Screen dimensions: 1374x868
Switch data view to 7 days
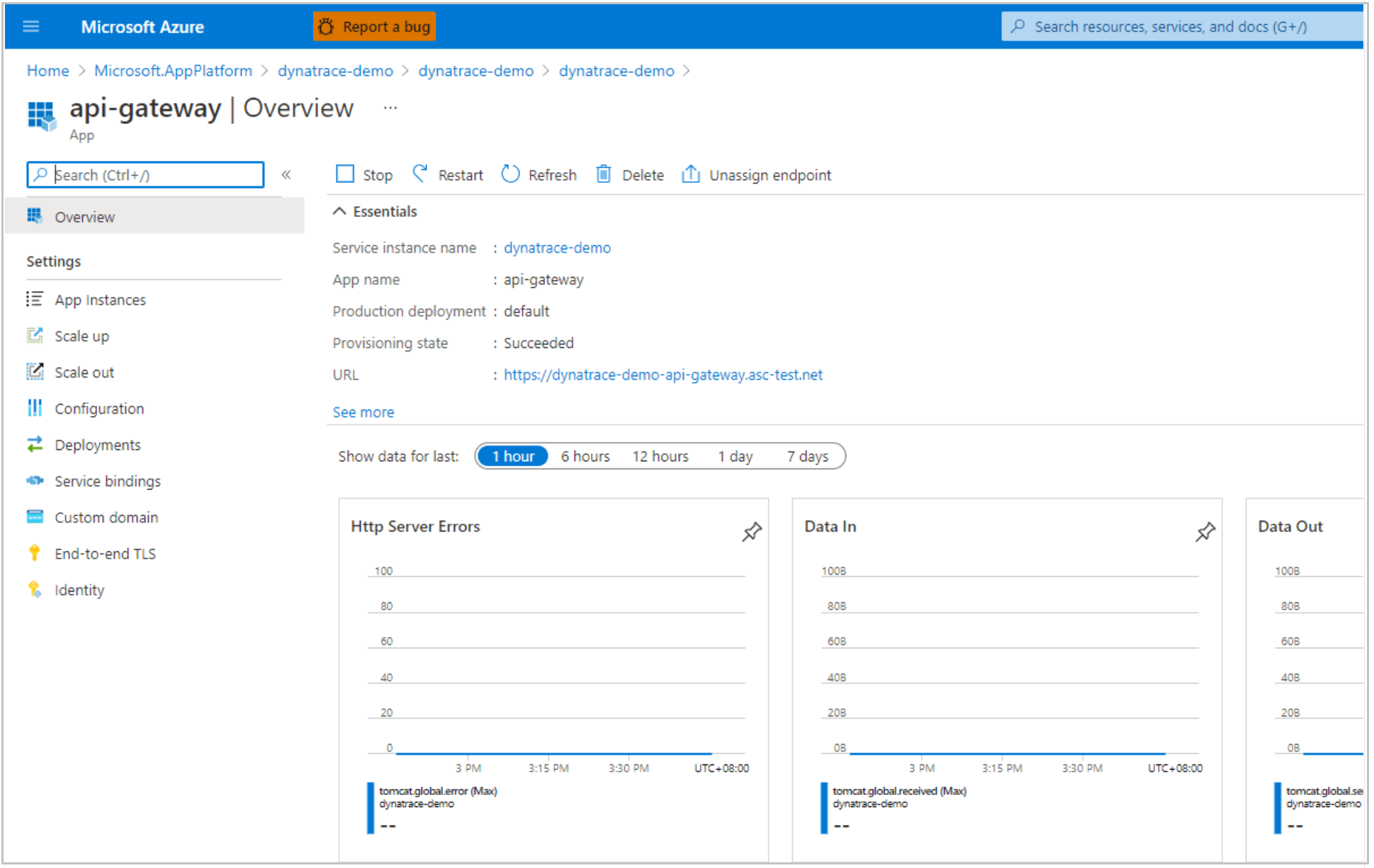point(807,456)
